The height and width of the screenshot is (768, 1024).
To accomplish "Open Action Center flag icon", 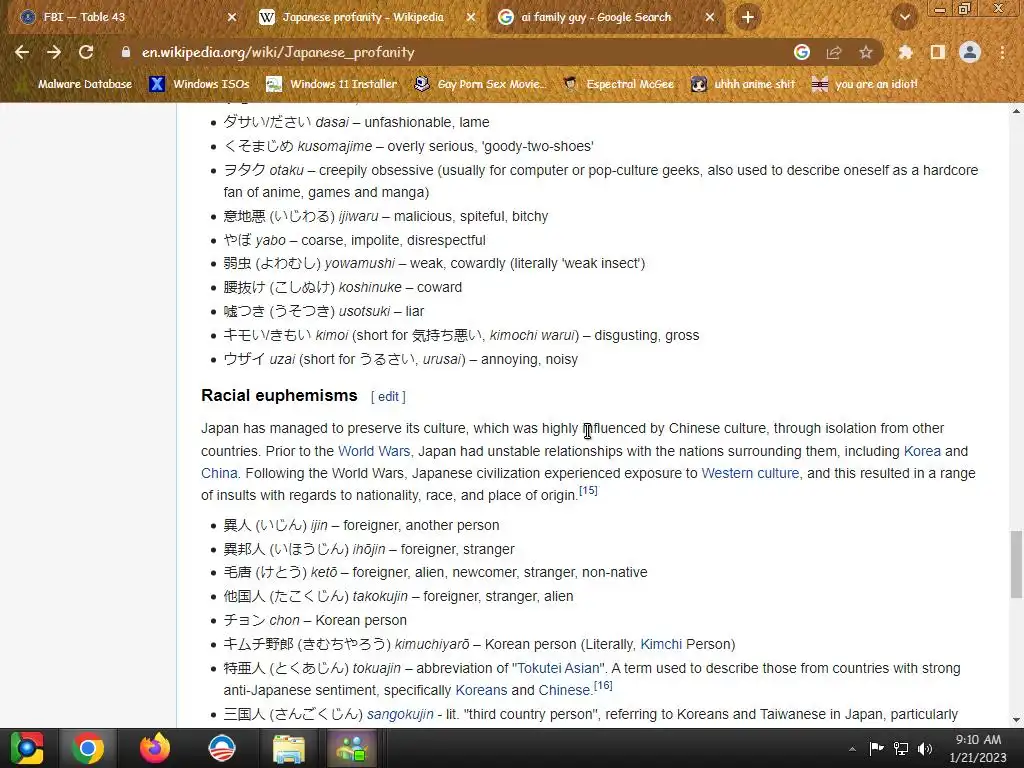I will pyautogui.click(x=876, y=748).
